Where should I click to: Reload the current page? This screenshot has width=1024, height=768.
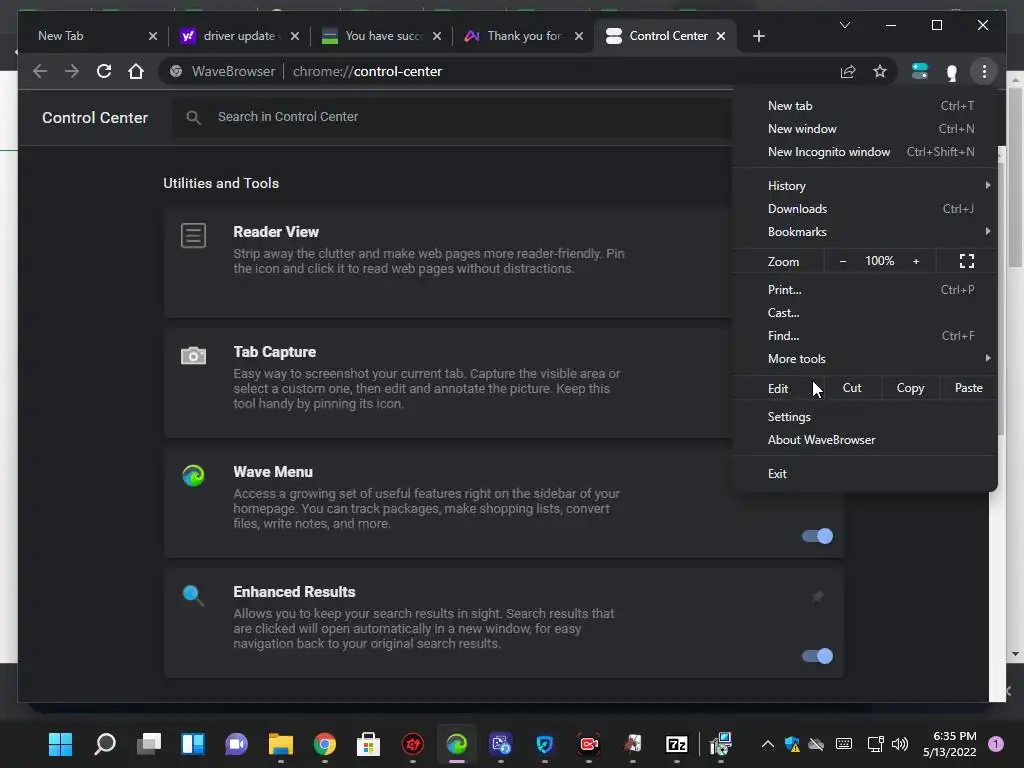click(104, 71)
